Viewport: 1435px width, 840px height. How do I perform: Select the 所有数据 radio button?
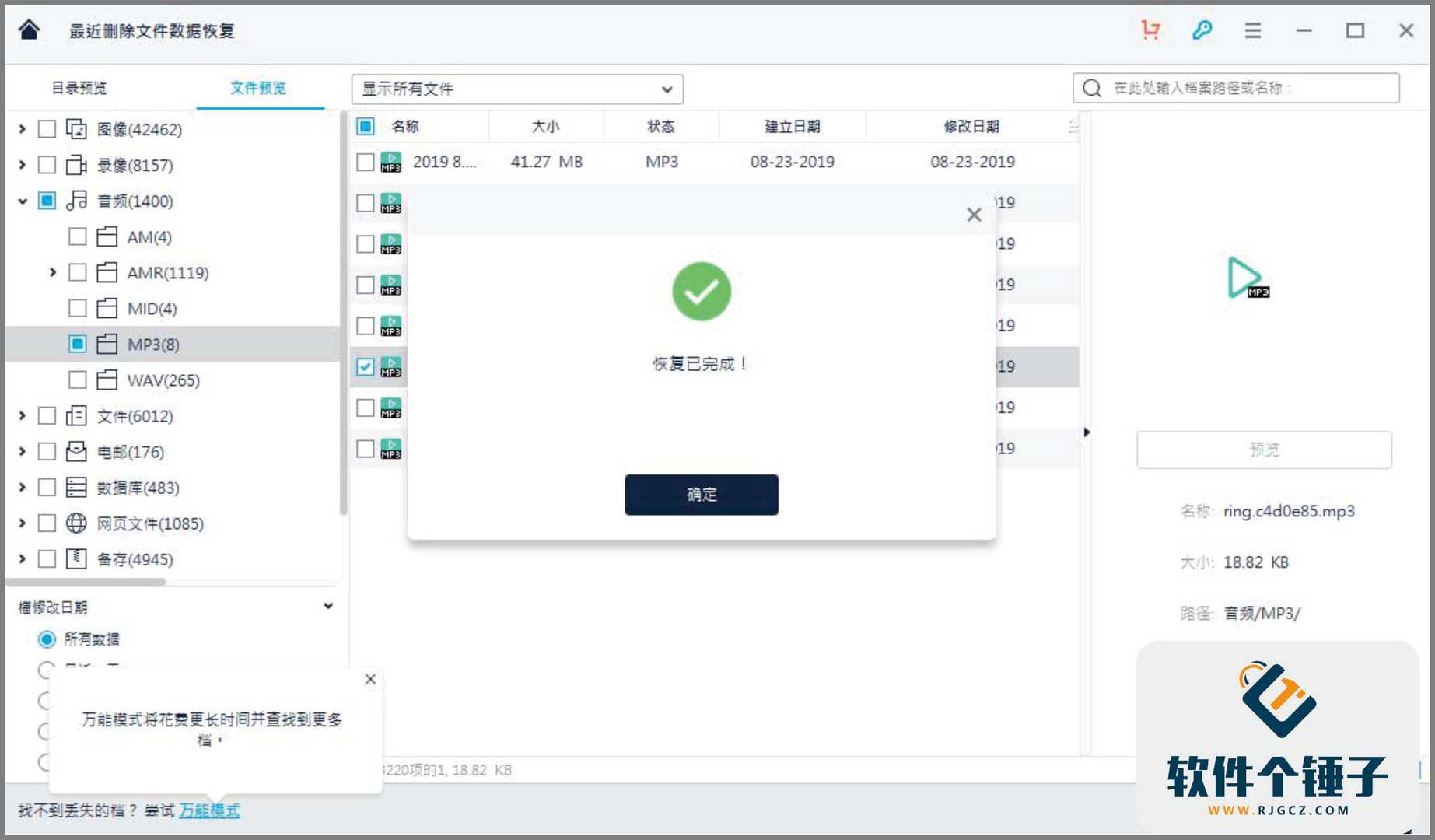click(x=47, y=639)
